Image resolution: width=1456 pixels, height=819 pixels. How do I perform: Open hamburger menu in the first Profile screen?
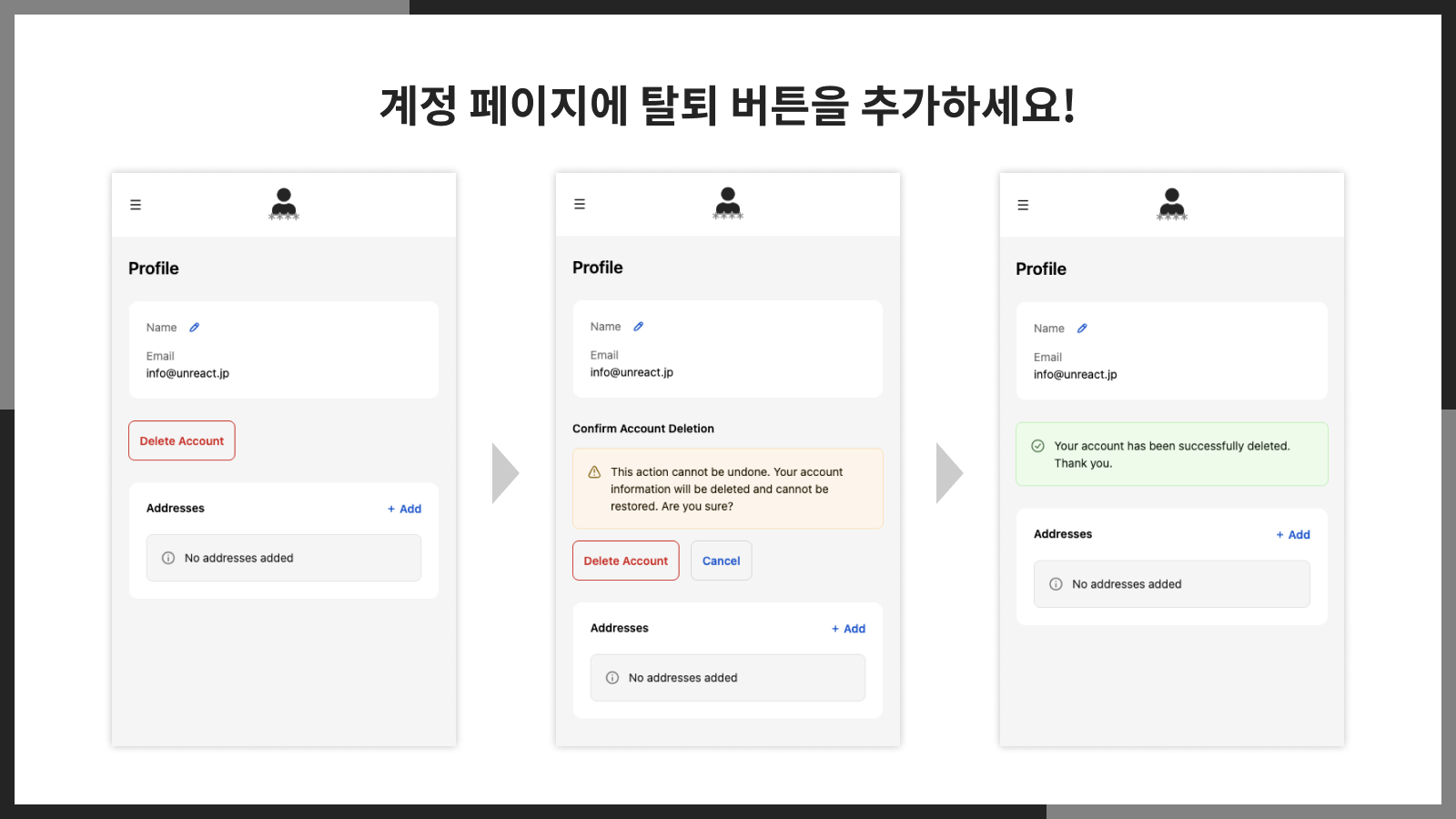point(136,205)
